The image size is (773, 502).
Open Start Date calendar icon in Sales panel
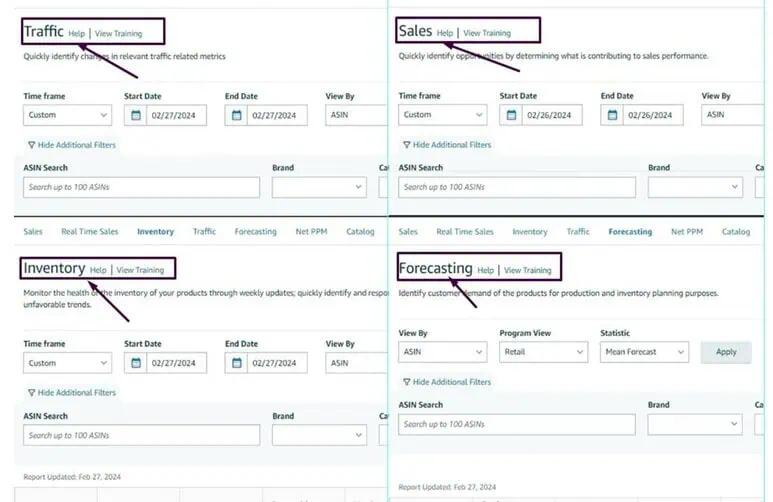coord(511,115)
